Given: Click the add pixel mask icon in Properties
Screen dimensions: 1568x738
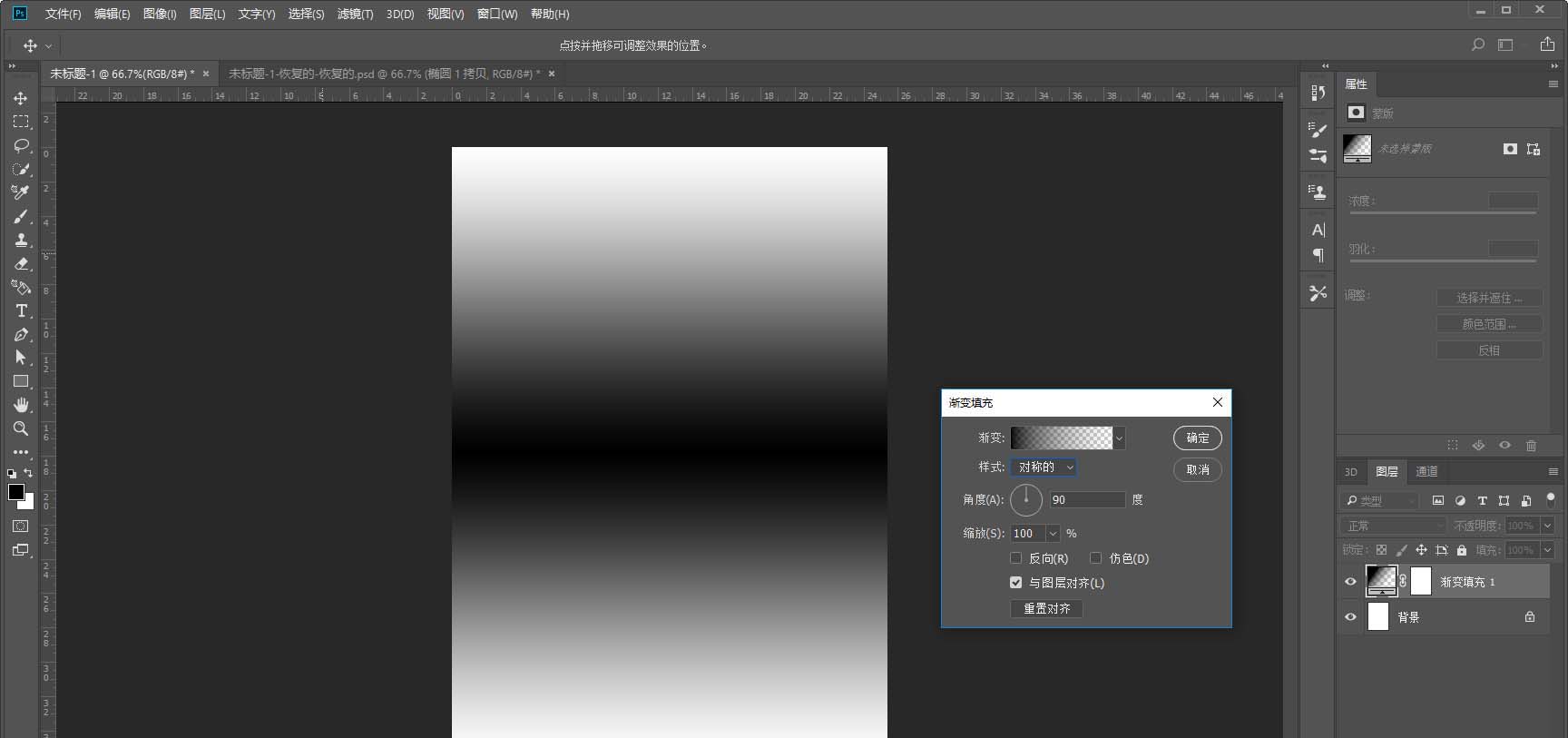Looking at the screenshot, I should point(1510,149).
